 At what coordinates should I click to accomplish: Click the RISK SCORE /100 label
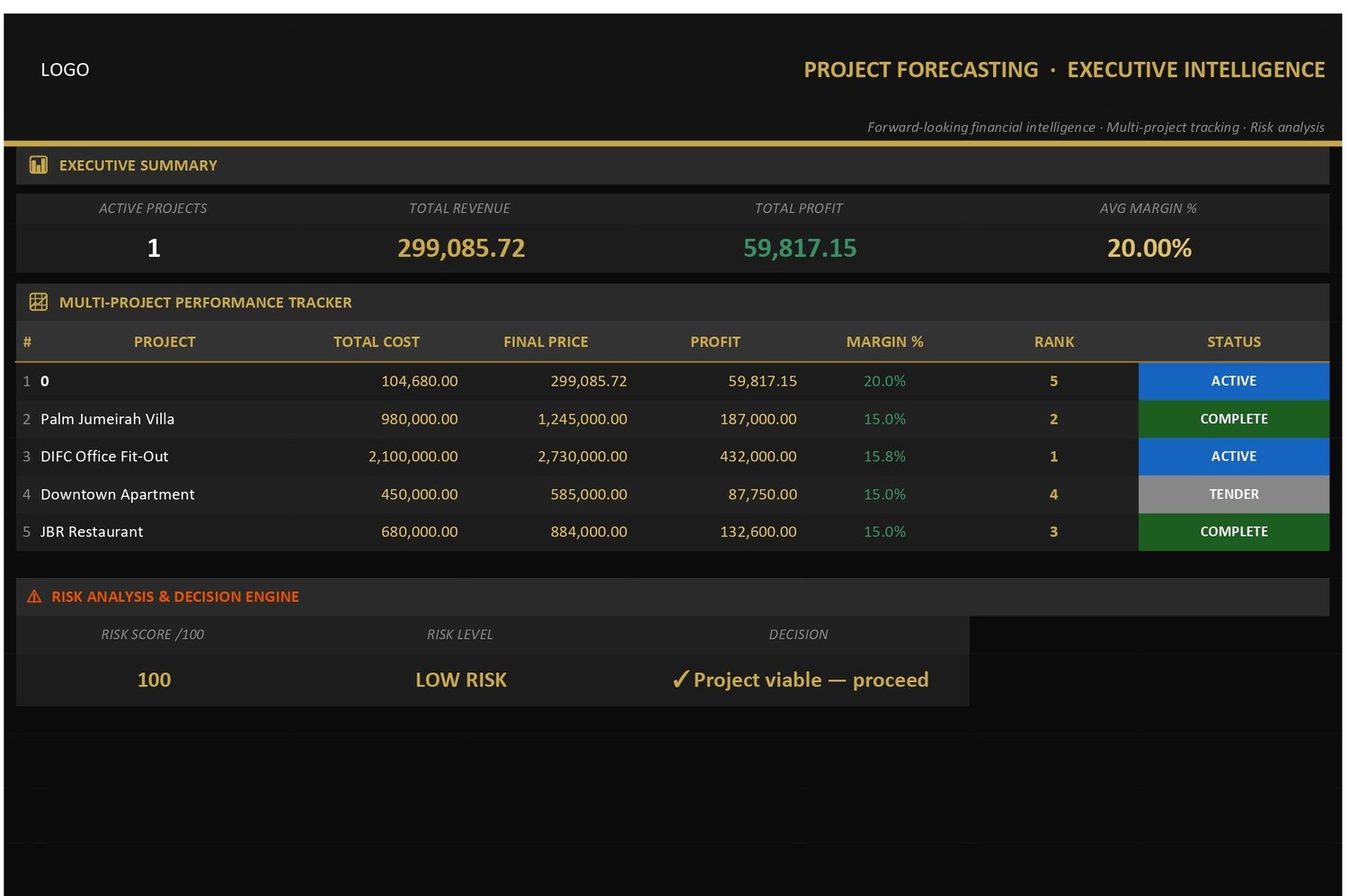point(153,634)
